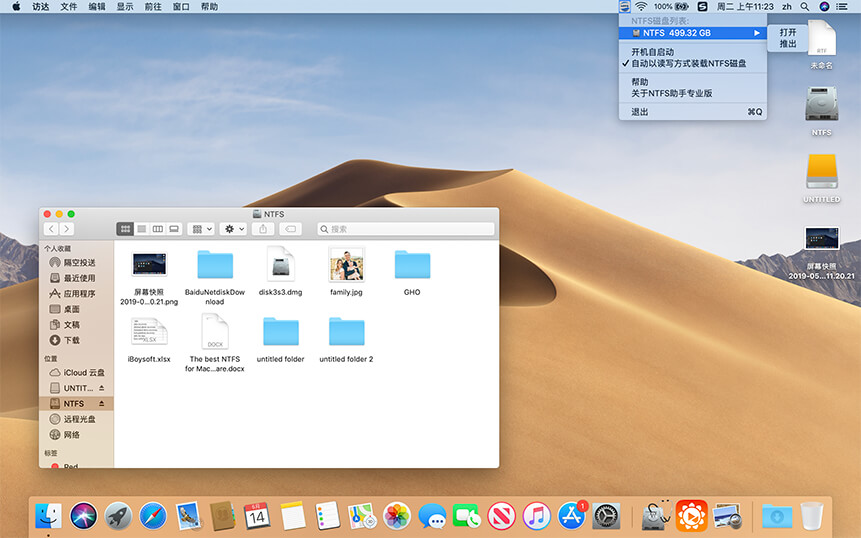The height and width of the screenshot is (538, 861).
Task: Open the group-by arrangement dropdown
Action: coord(201,229)
